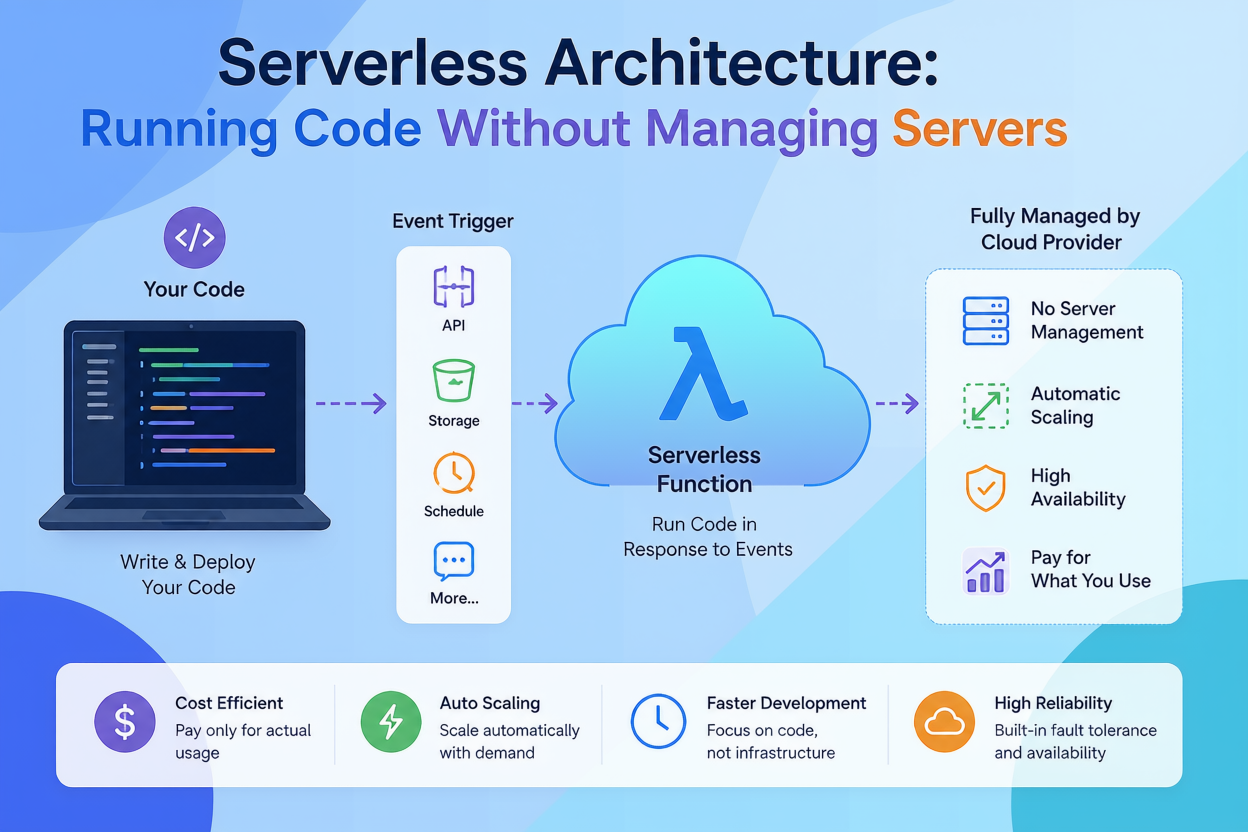Image resolution: width=1248 pixels, height=832 pixels.
Task: Click the 'Faster Development' heading
Action: coord(786,703)
